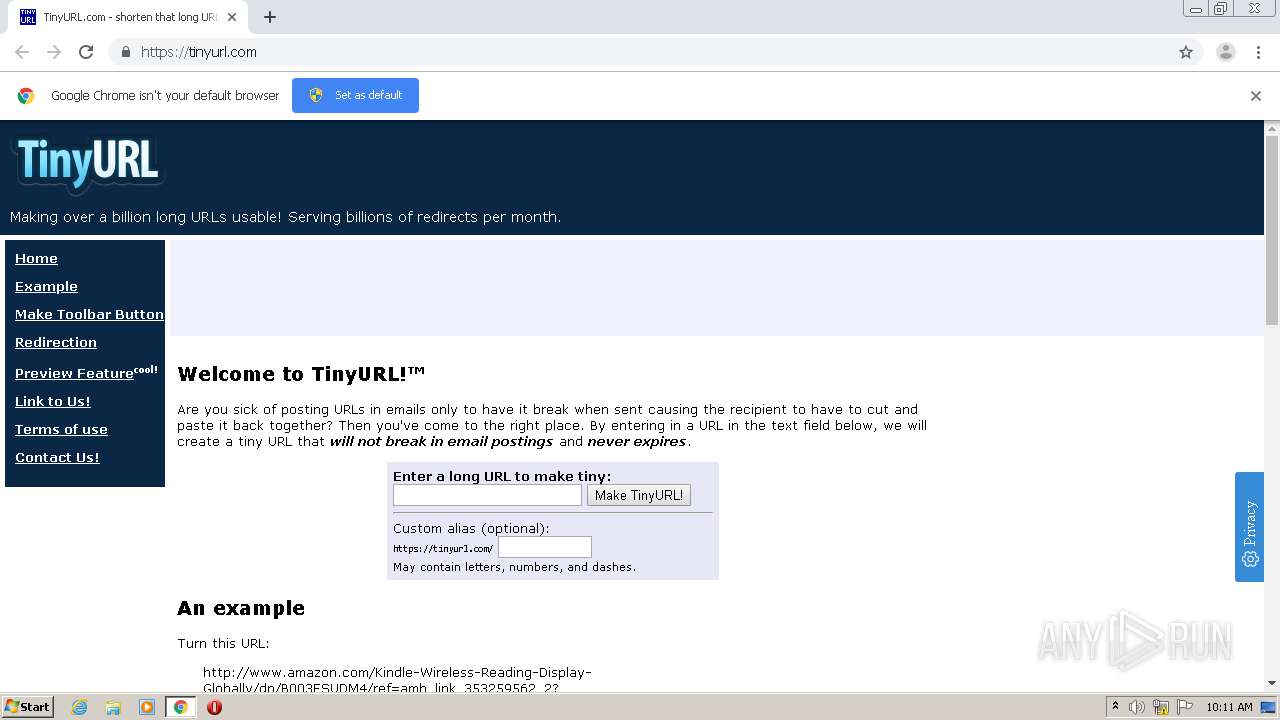Click the Chrome icon in the notification bar

click(26, 96)
